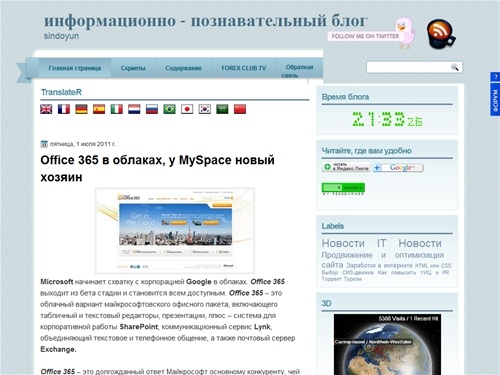This screenshot has width=500, height=375.
Task: Open the HTML или CSS label
Action: (433, 266)
